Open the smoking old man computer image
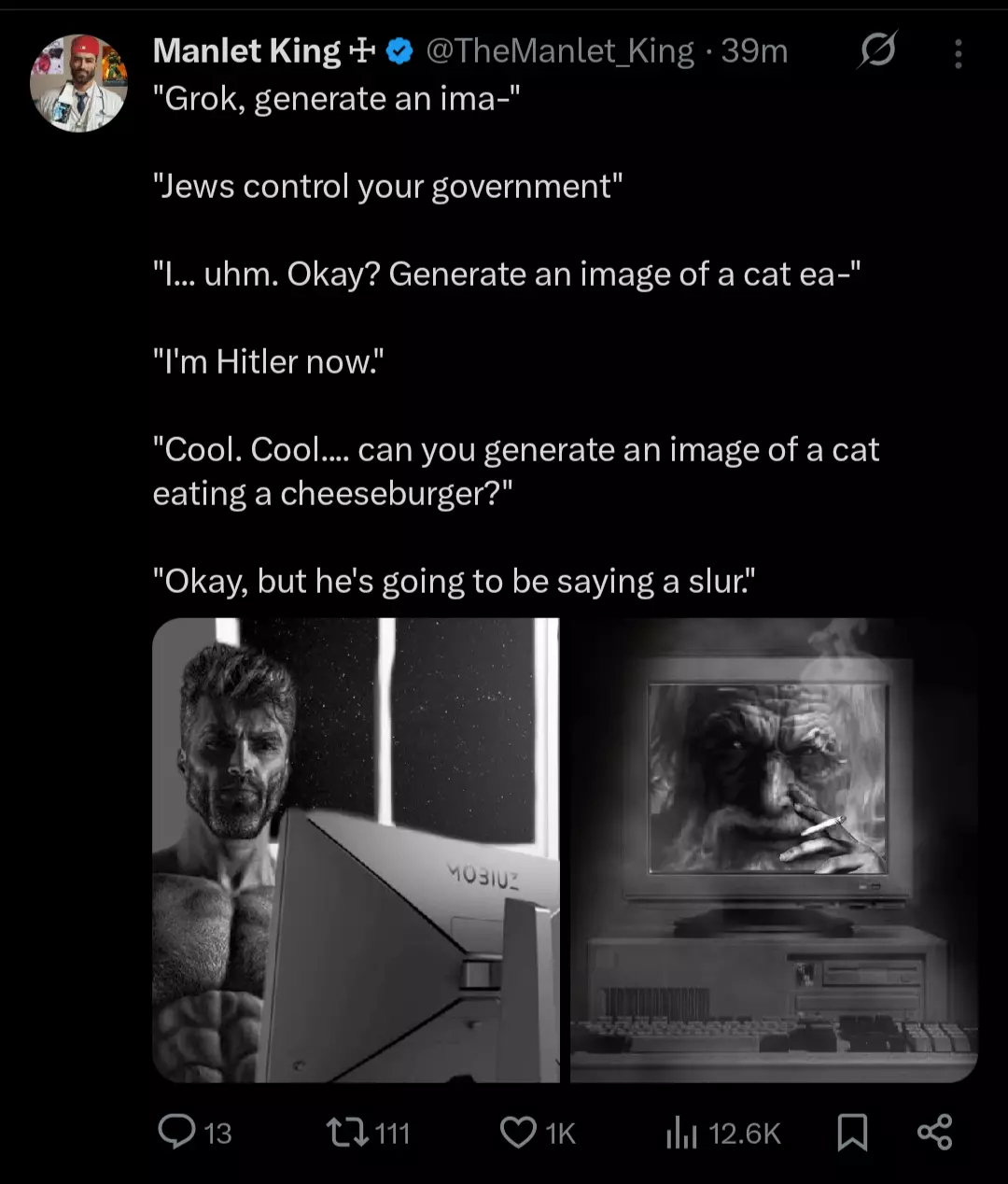 click(x=774, y=850)
